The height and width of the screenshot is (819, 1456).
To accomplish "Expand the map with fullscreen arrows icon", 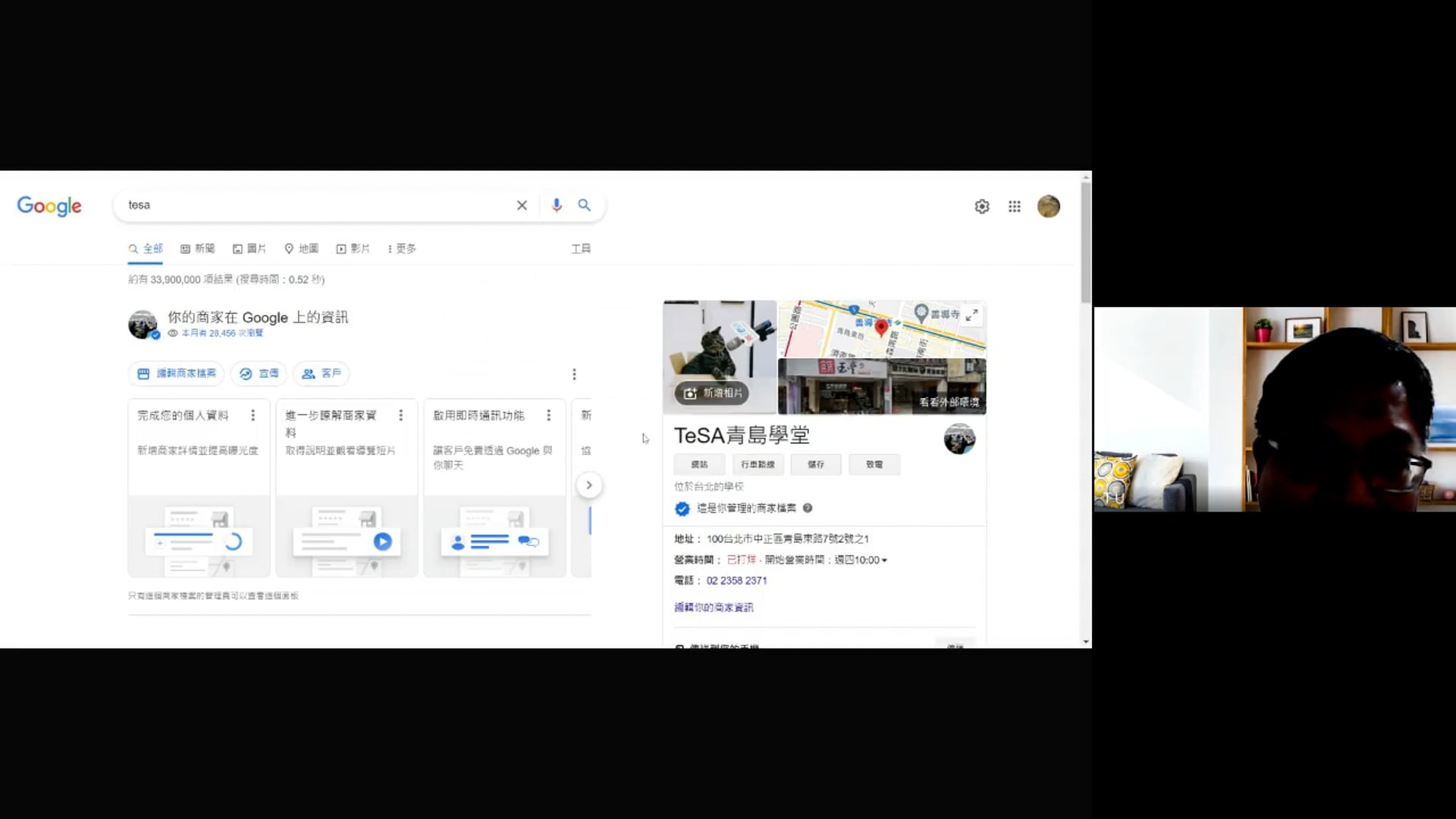I will point(971,315).
